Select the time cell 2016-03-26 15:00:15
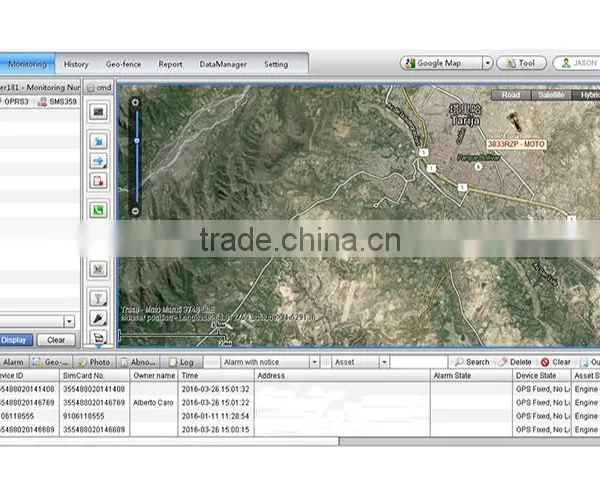 pyautogui.click(x=216, y=430)
